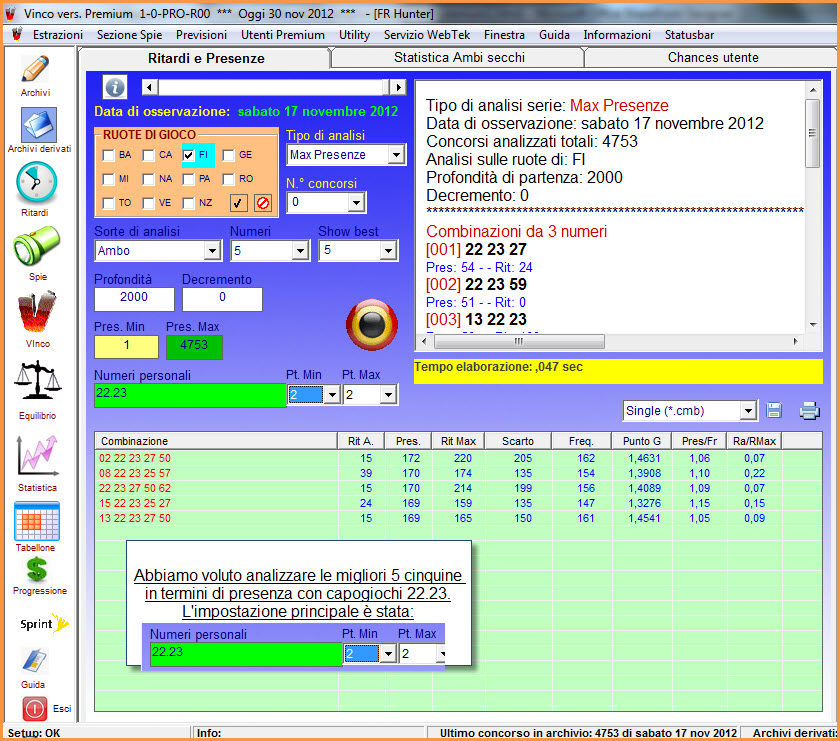This screenshot has height=741, width=840.
Task: Save results with the floppy disk icon
Action: [774, 411]
